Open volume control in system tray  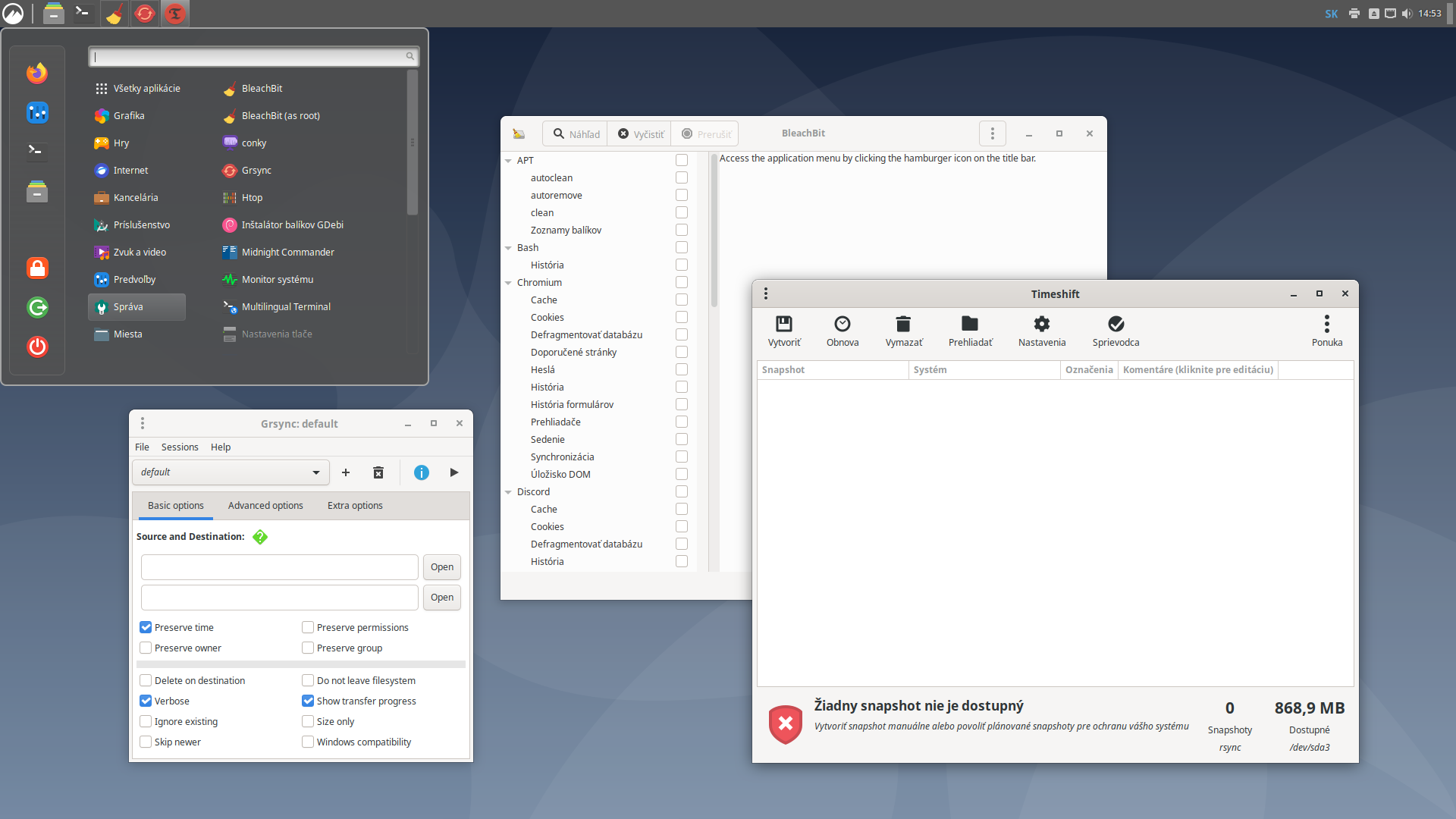pyautogui.click(x=1407, y=13)
